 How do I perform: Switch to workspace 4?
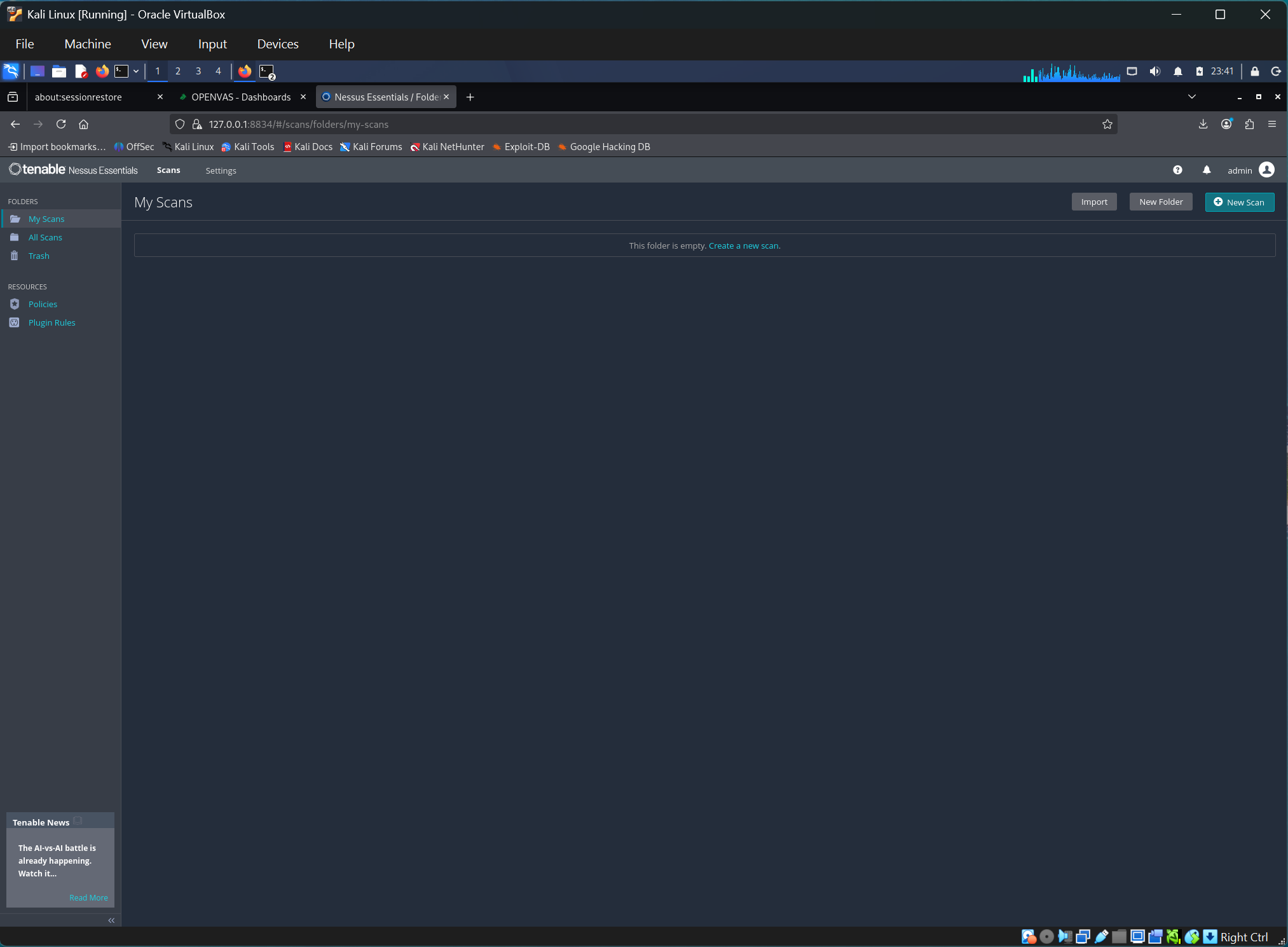tap(218, 71)
